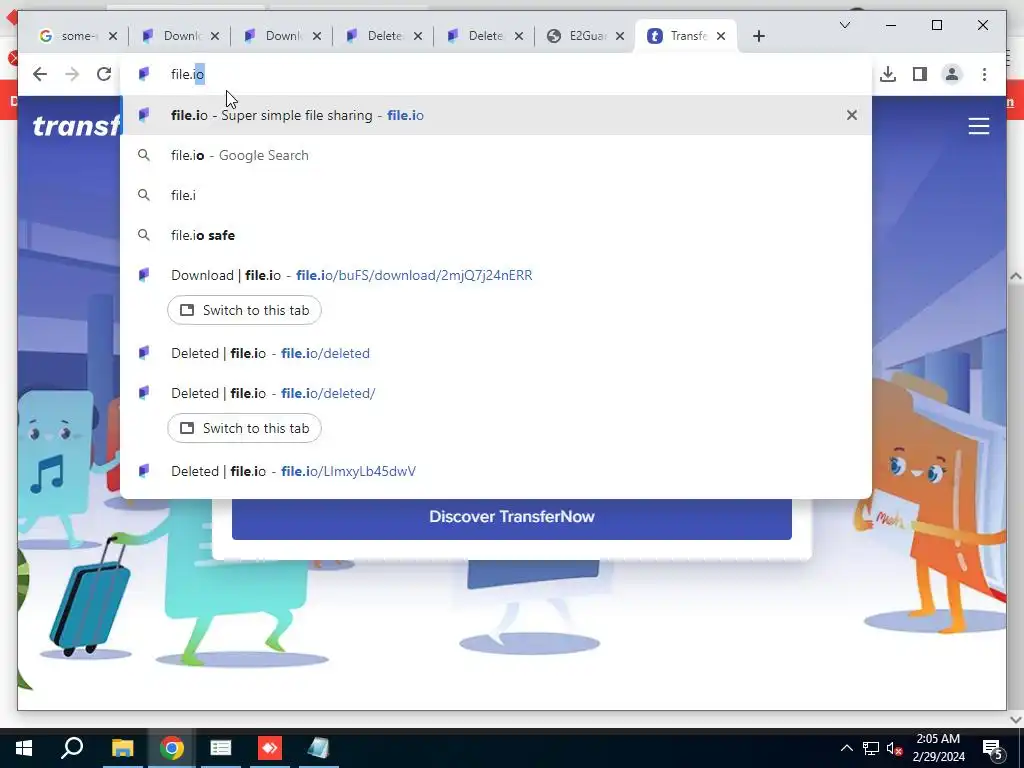The width and height of the screenshot is (1024, 768).
Task: Open File Explorer from the taskbar
Action: (122, 748)
